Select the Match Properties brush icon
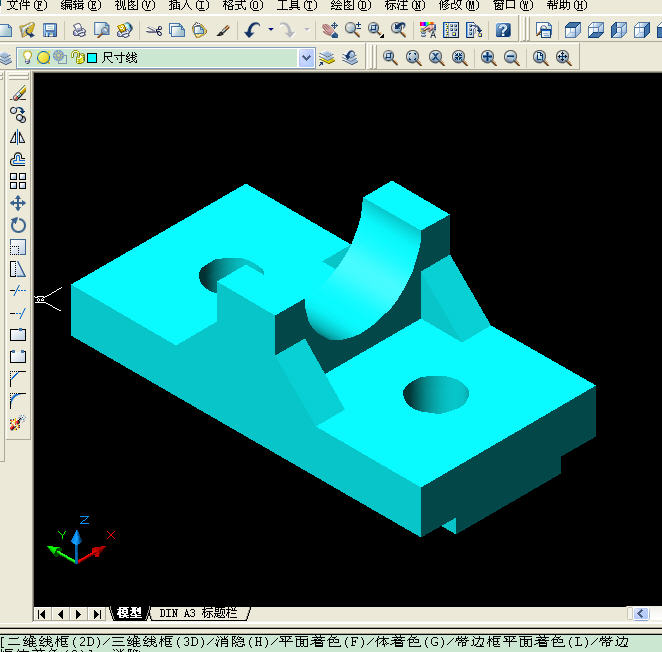The height and width of the screenshot is (652, 662). 222,30
